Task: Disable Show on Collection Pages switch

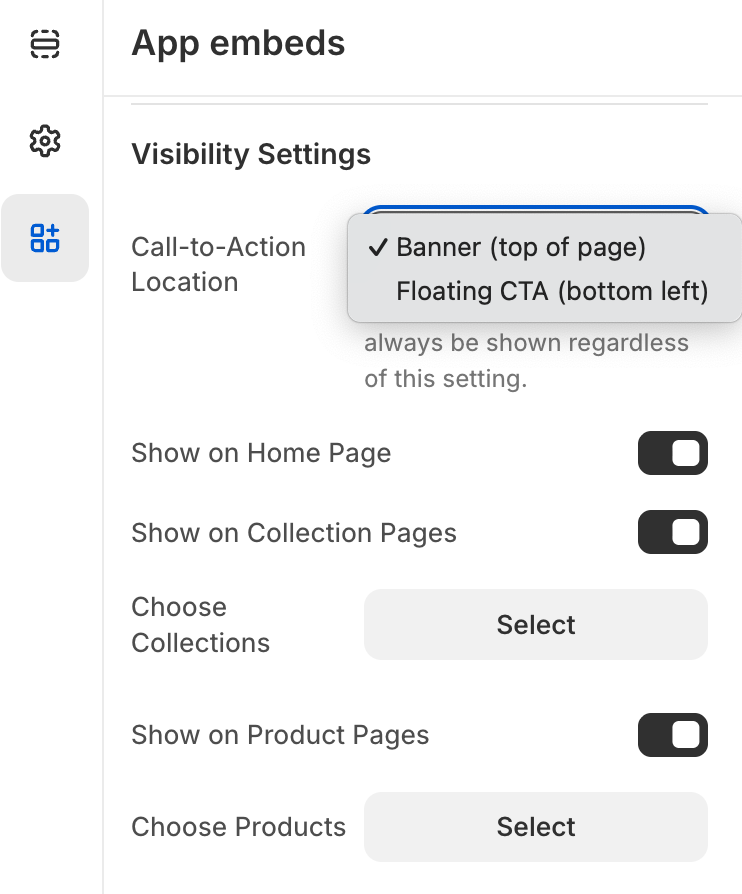Action: point(672,533)
